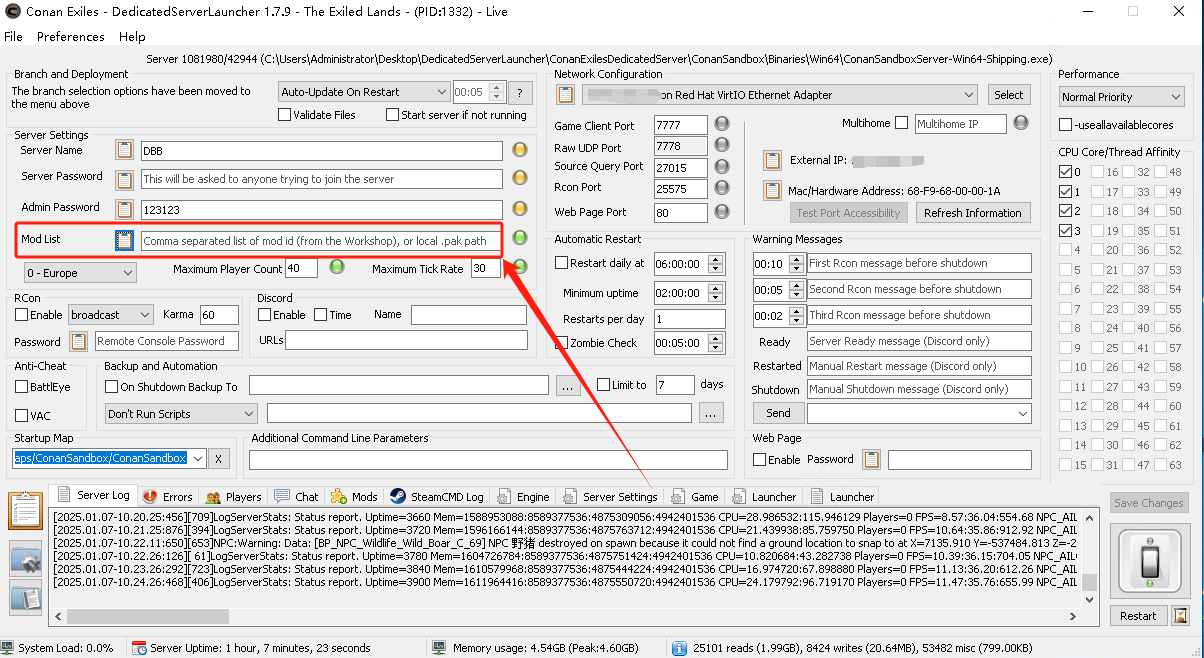Enable the VAC anti-cheat checkbox
Screen dimensions: 1204x658
click(22, 415)
